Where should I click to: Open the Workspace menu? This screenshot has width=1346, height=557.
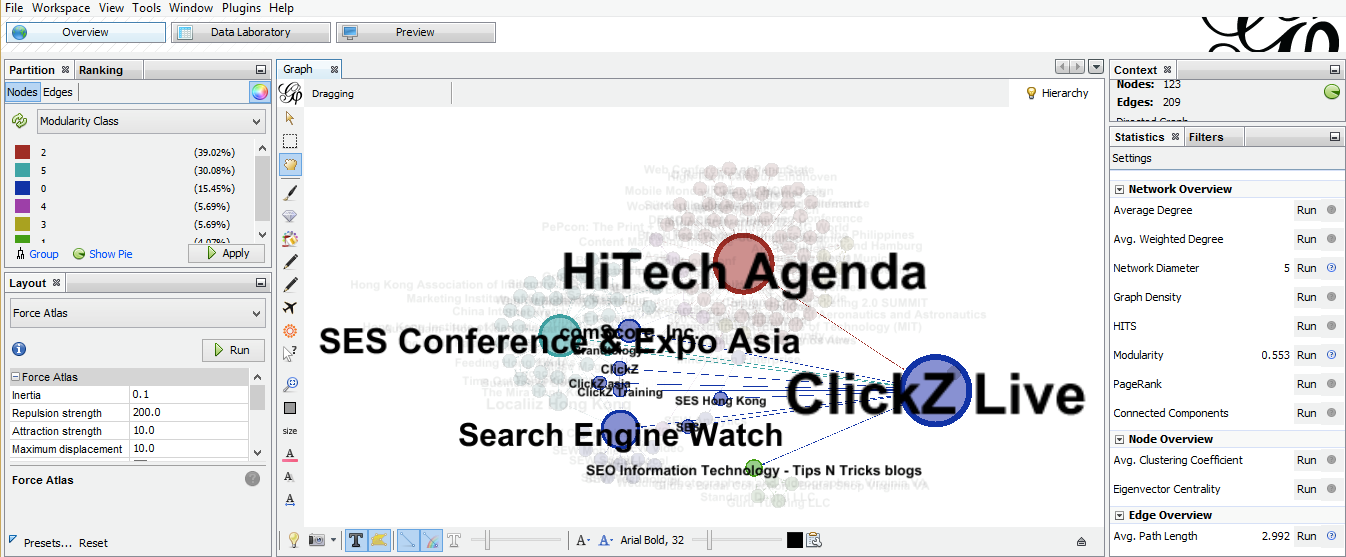point(60,8)
